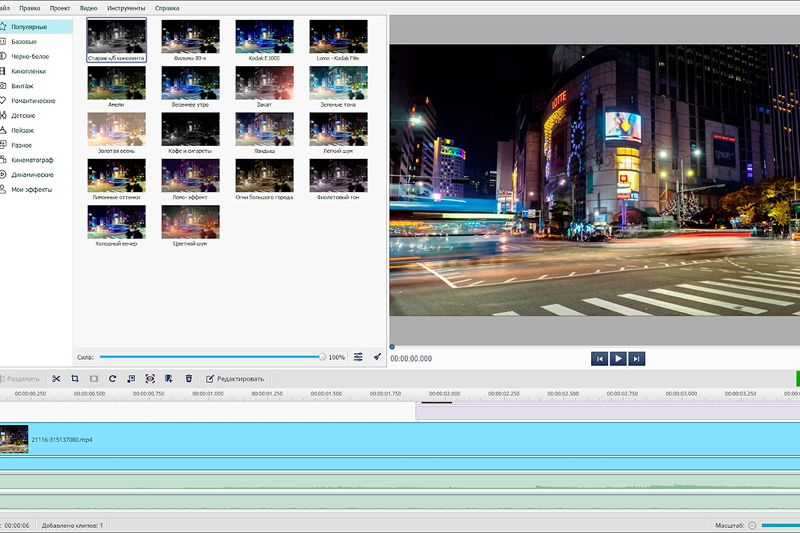
Task: Select the Романтические effects category
Action: pyautogui.click(x=36, y=100)
